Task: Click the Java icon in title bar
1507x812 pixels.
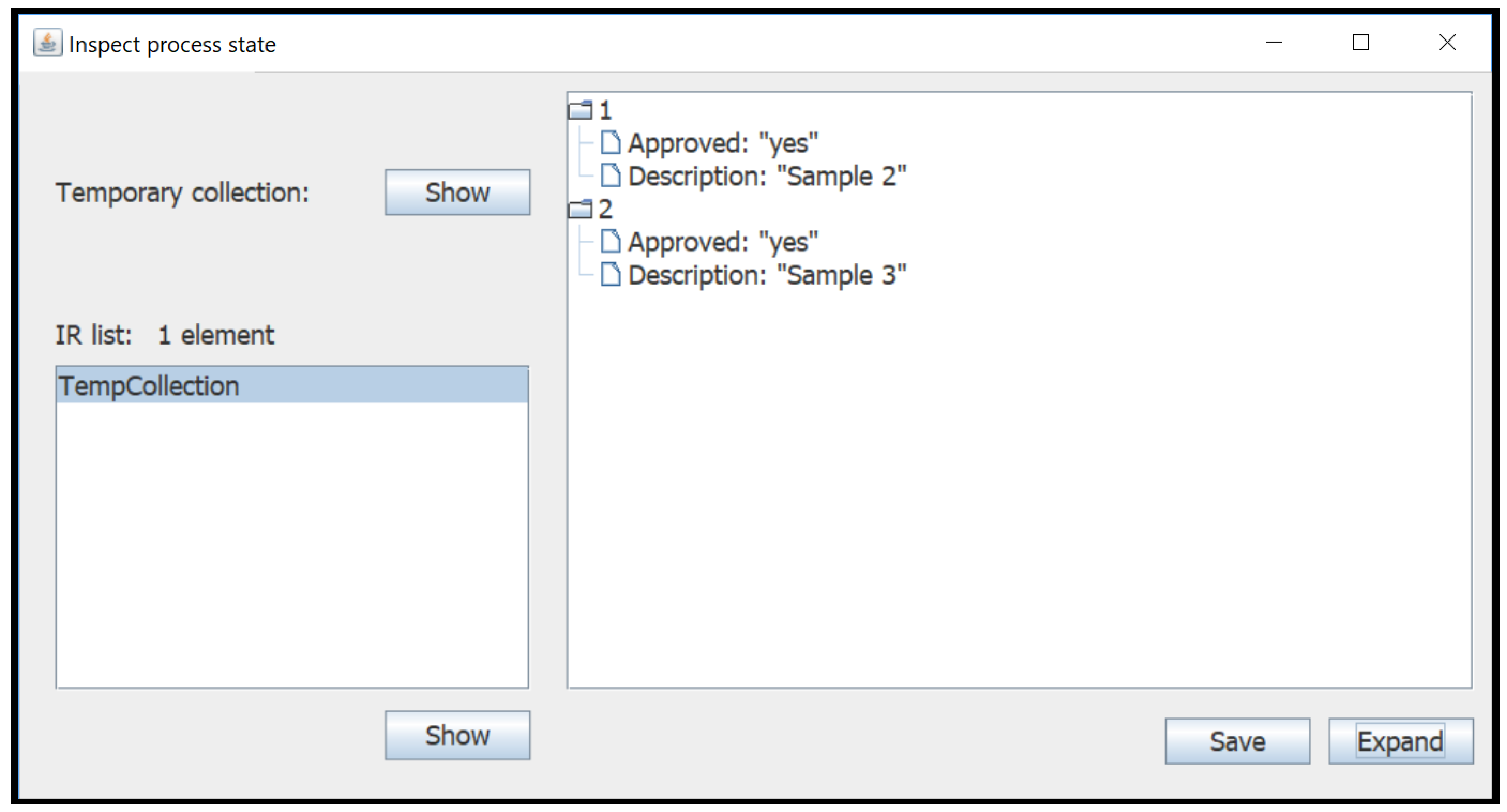Action: point(47,43)
